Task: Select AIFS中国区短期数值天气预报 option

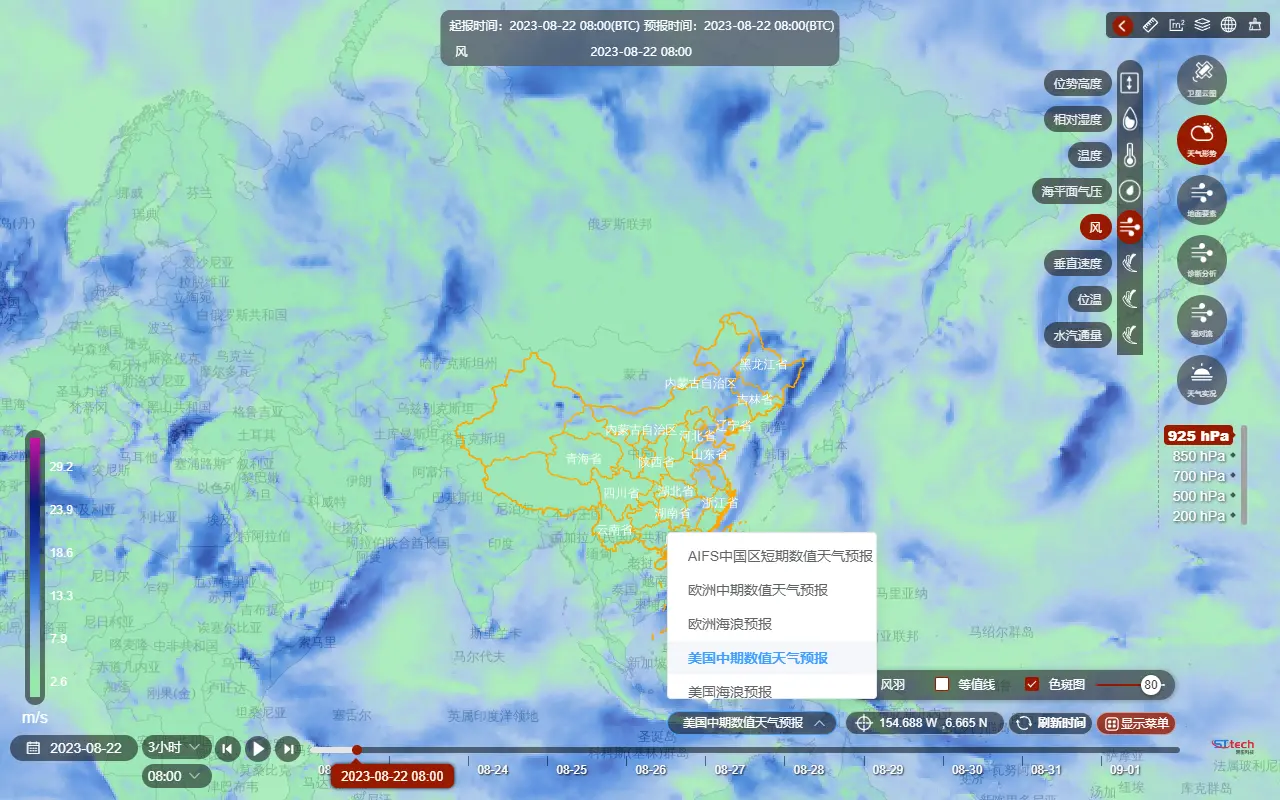Action: tap(779, 556)
